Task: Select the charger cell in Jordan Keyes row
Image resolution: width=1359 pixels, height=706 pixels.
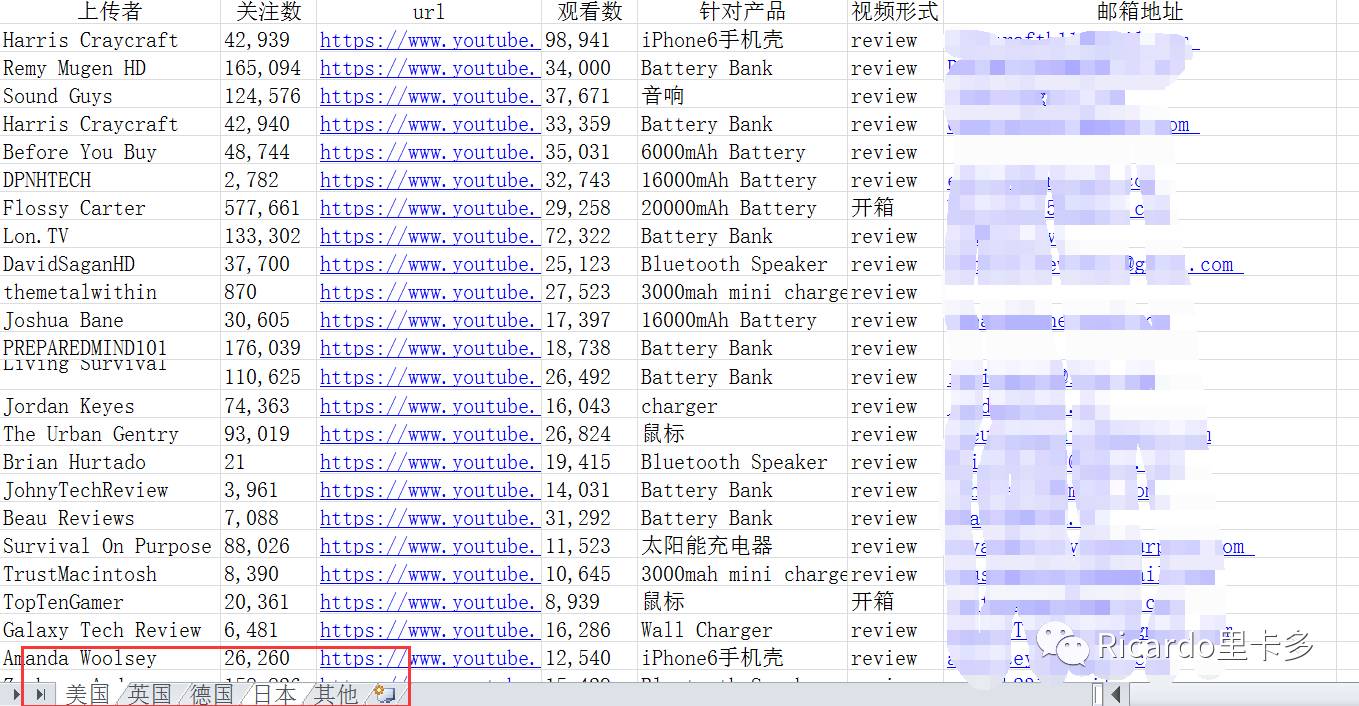Action: click(742, 406)
